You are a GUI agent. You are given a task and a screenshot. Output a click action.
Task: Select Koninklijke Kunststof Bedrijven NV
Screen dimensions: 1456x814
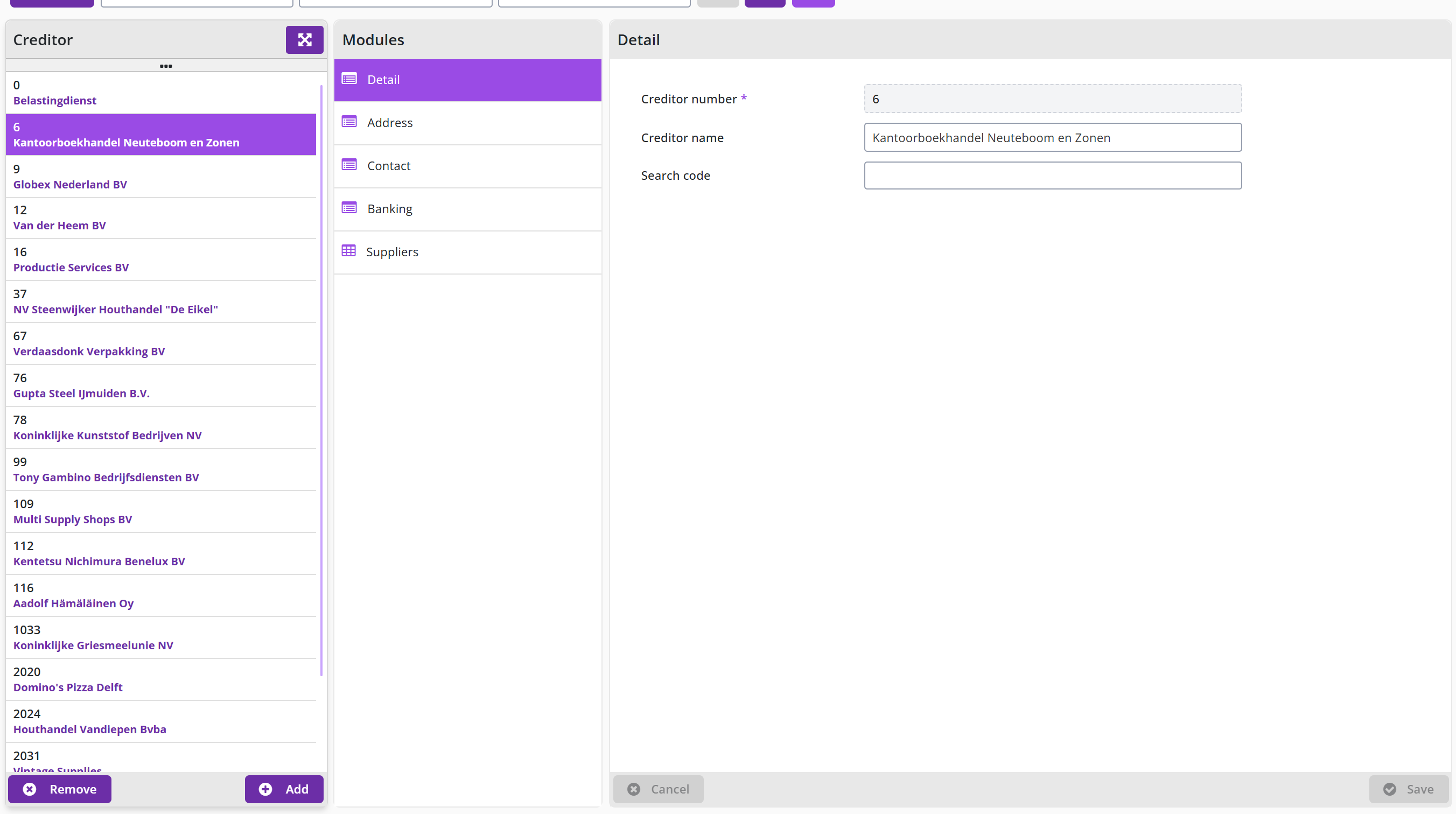pos(161,427)
